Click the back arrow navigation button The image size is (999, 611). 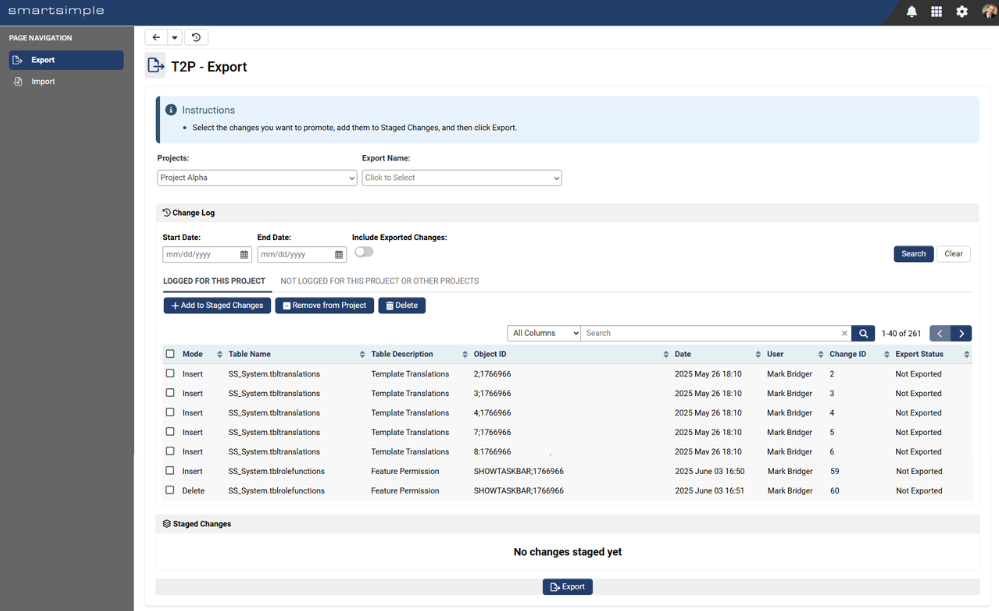click(x=156, y=37)
